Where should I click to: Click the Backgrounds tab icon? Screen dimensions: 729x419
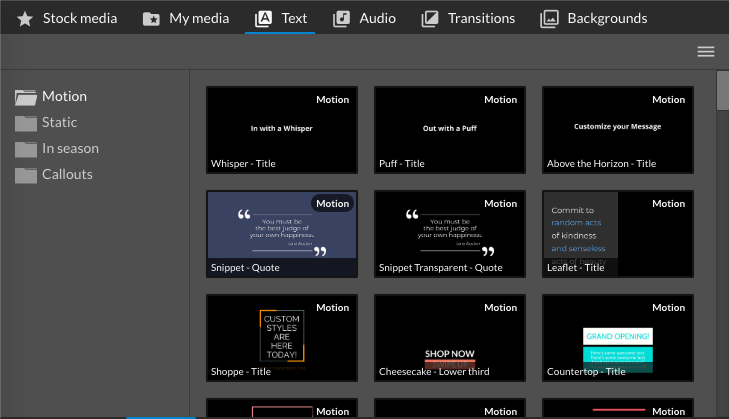pos(549,18)
